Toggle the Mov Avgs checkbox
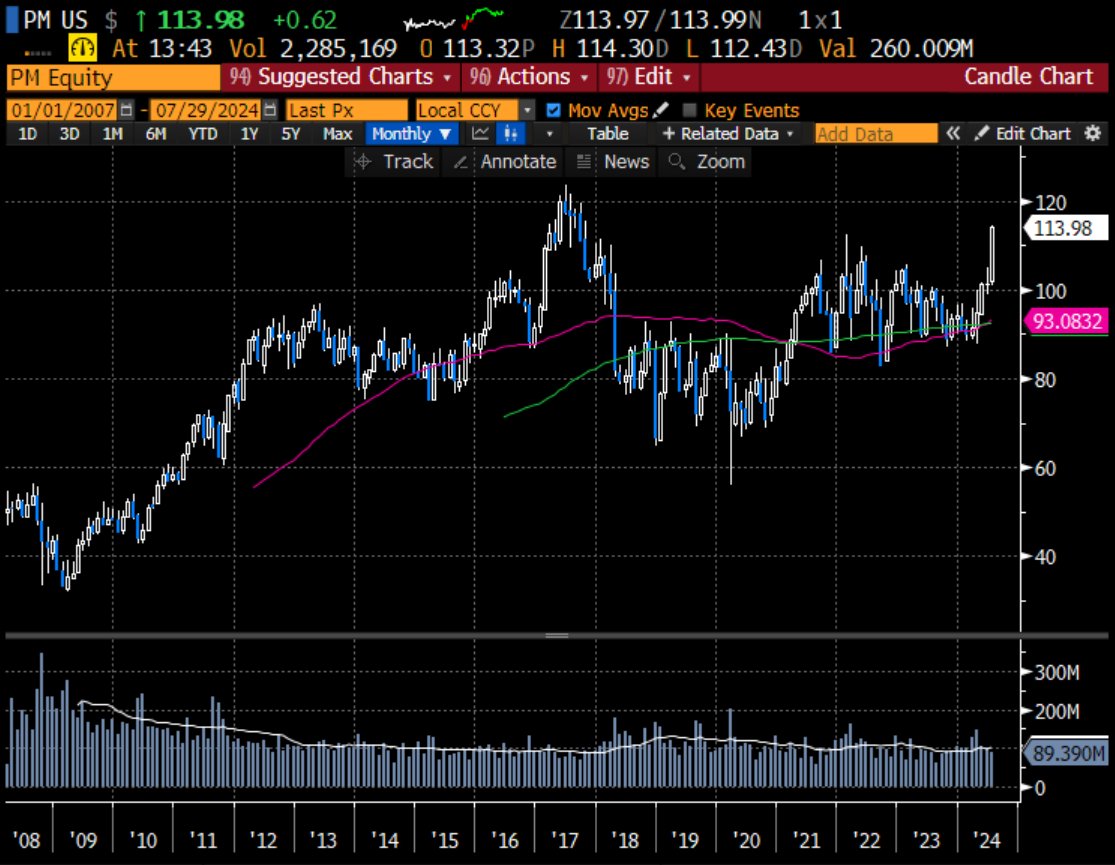 pyautogui.click(x=553, y=110)
